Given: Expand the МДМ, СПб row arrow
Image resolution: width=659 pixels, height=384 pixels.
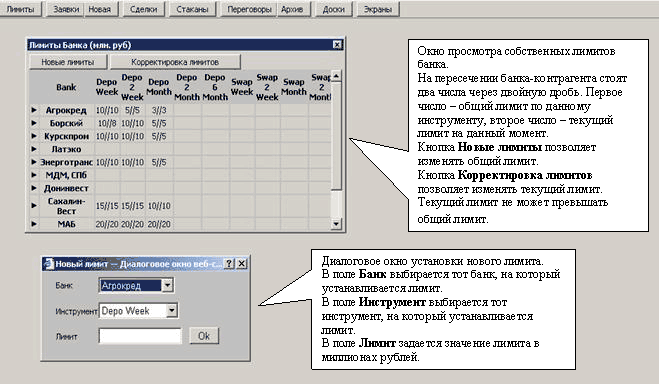Looking at the screenshot, I should tap(34, 175).
